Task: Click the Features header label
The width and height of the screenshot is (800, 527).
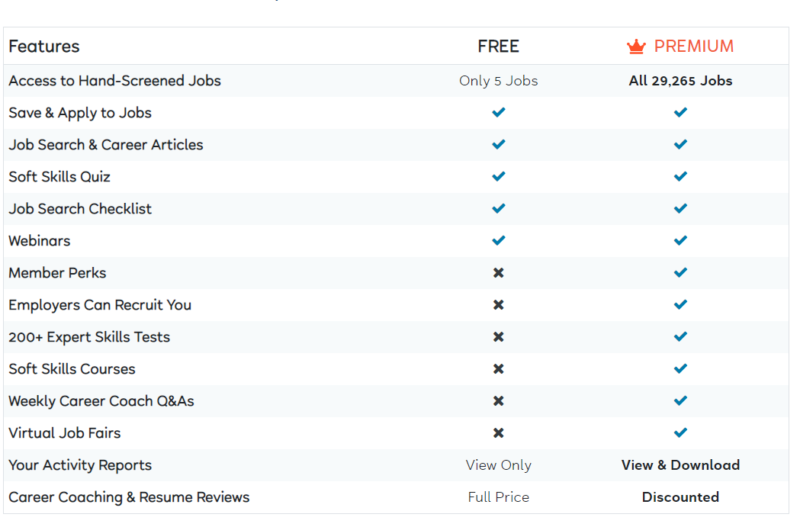Action: tap(44, 46)
